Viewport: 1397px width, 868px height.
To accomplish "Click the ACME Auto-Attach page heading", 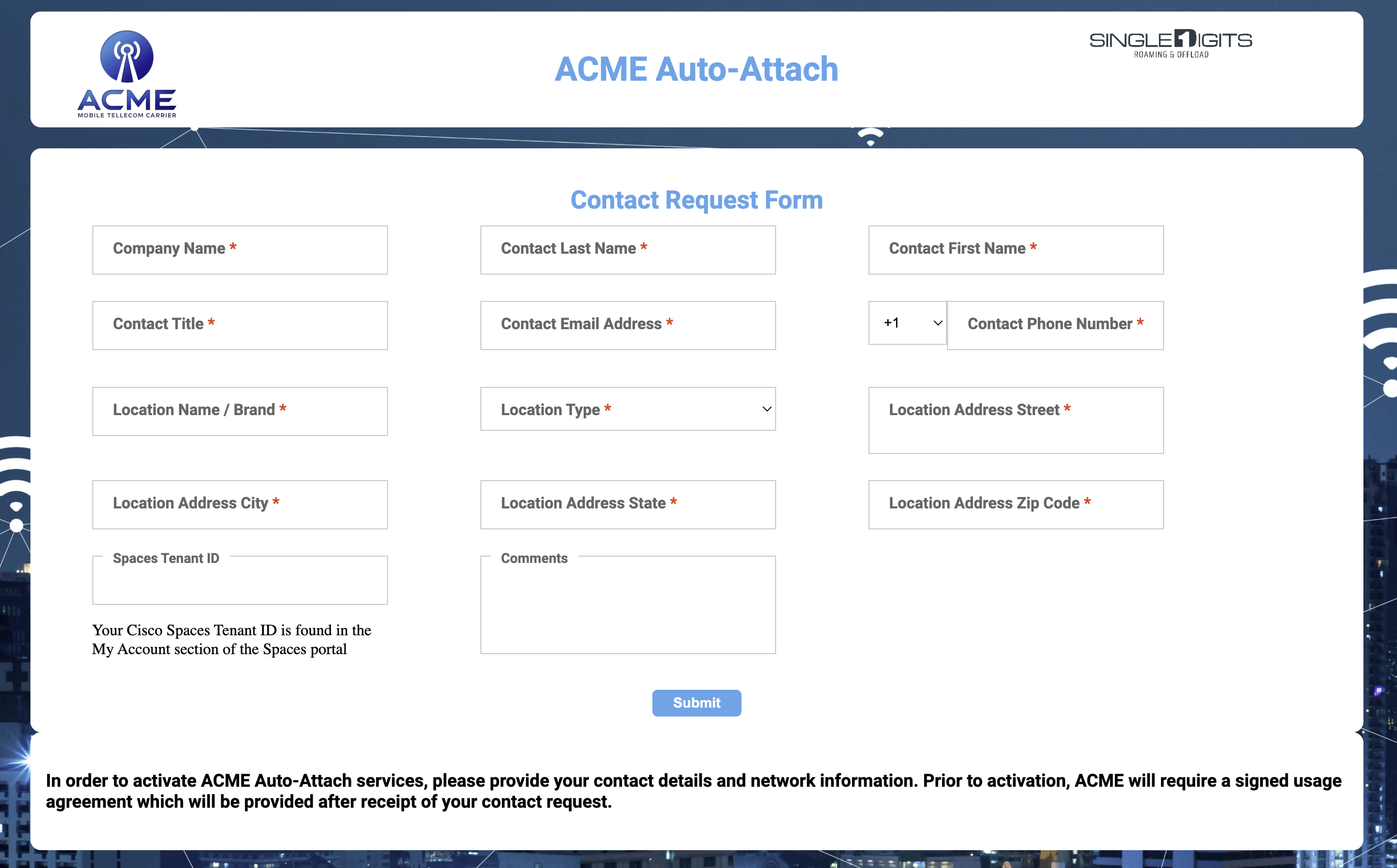I will (x=696, y=70).
